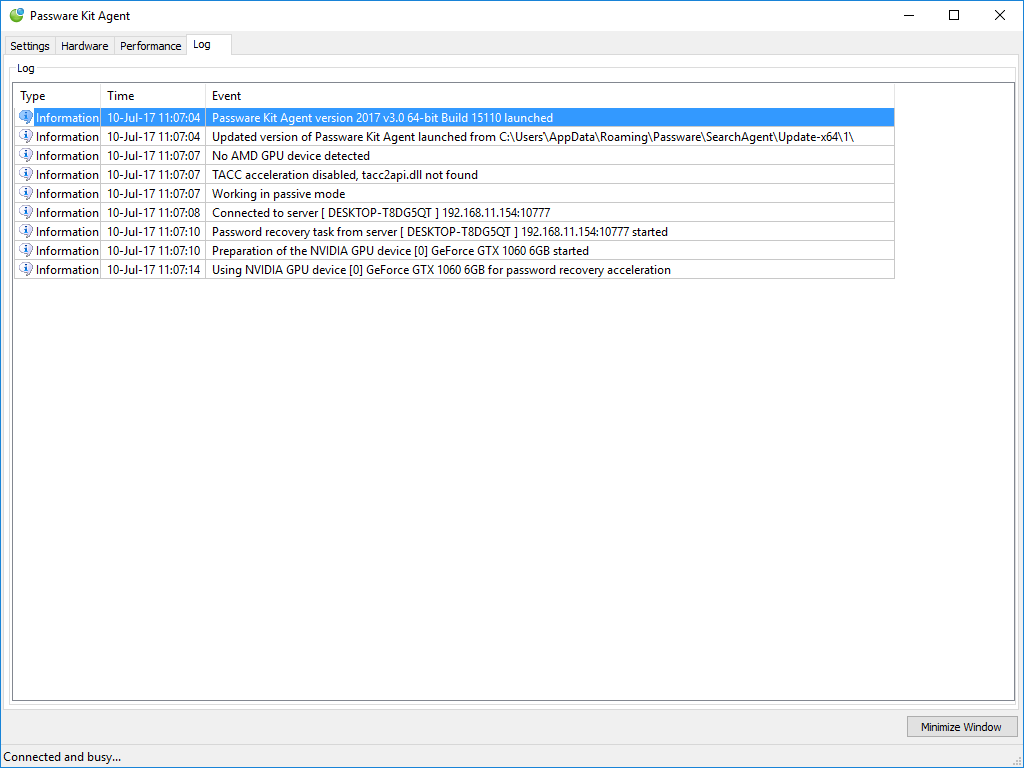Close the Passware Kit Agent window

point(999,15)
